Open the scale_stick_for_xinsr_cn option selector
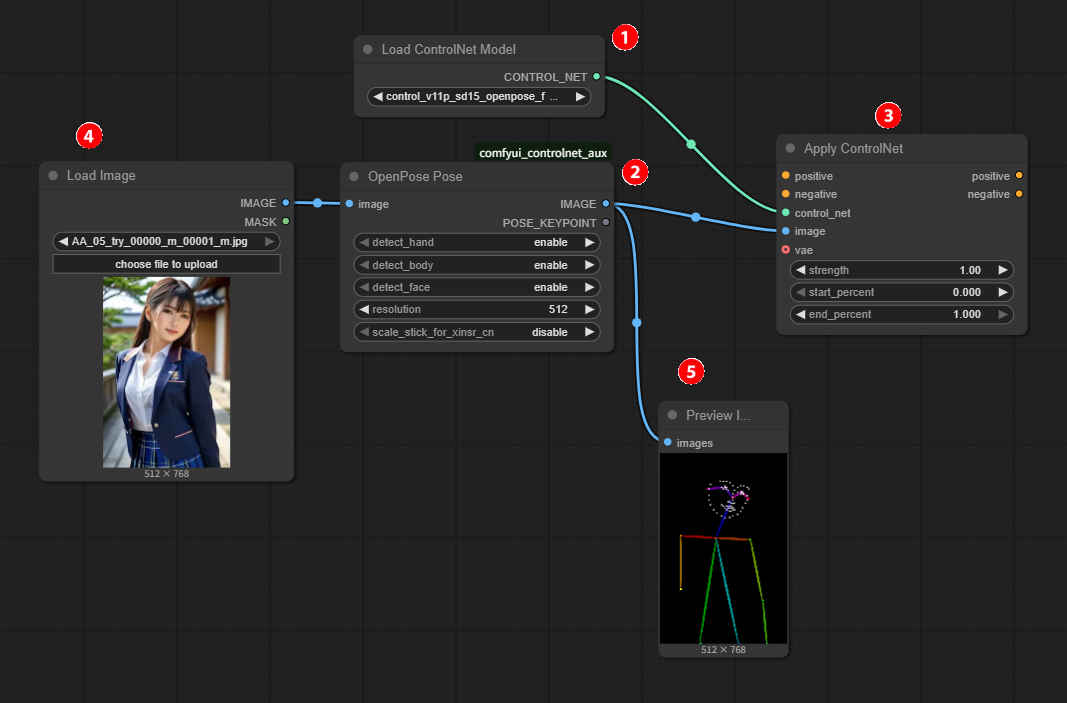 pyautogui.click(x=477, y=332)
